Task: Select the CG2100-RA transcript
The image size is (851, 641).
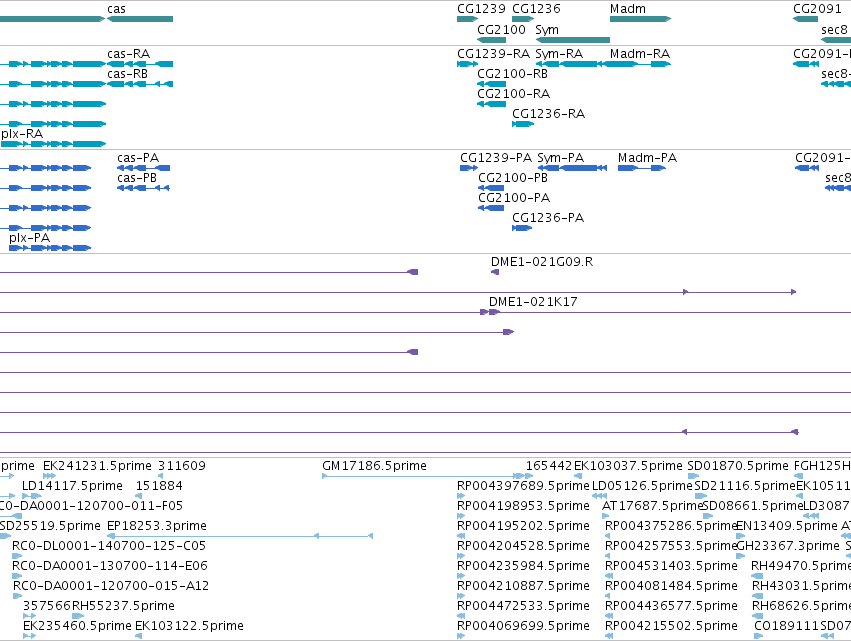Action: tap(491, 104)
